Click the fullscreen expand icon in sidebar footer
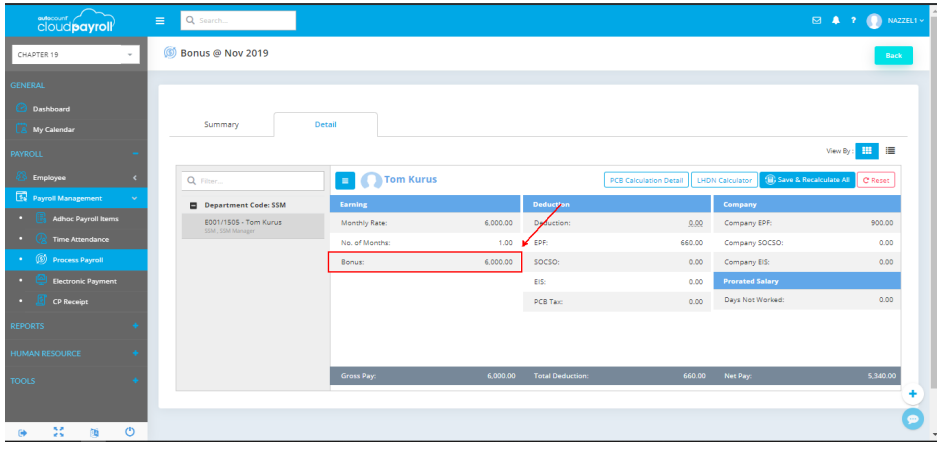 (58, 432)
